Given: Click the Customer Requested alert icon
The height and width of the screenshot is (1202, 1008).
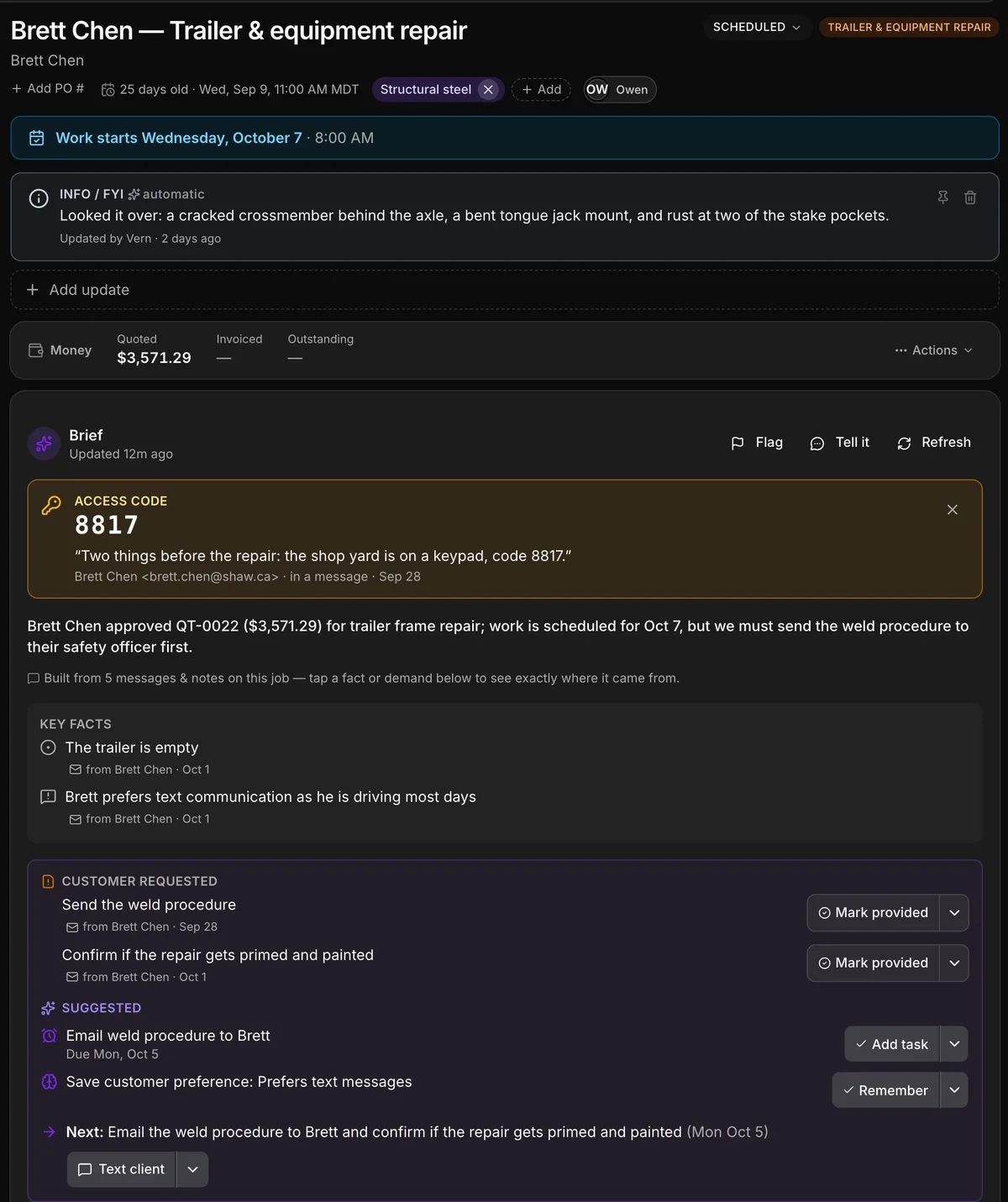Looking at the screenshot, I should (x=48, y=881).
